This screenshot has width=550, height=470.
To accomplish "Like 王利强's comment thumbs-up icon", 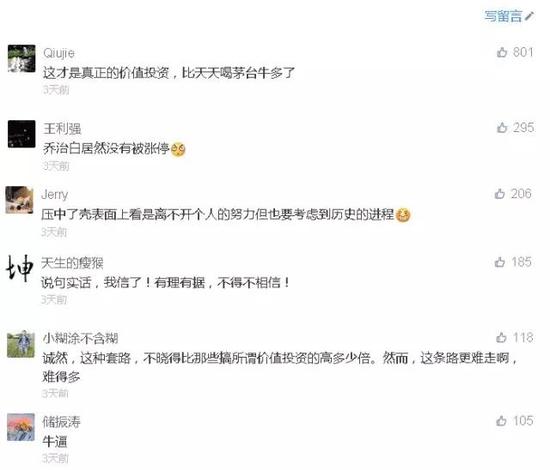I will (502, 127).
